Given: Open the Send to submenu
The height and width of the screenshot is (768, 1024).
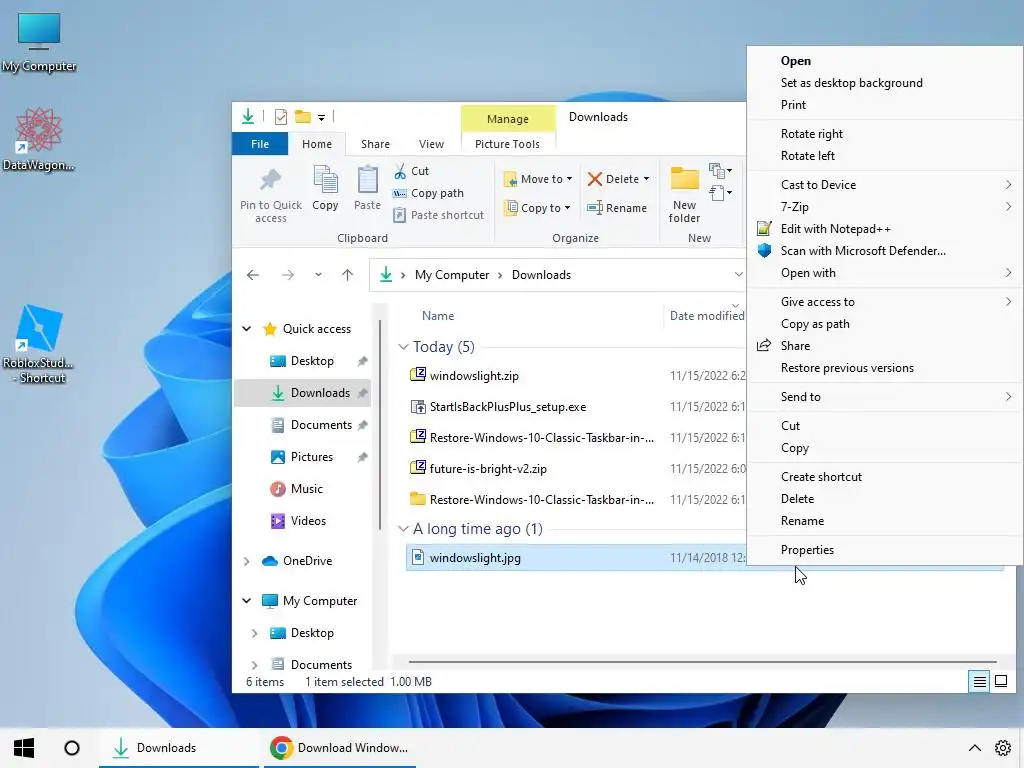Looking at the screenshot, I should click(885, 396).
